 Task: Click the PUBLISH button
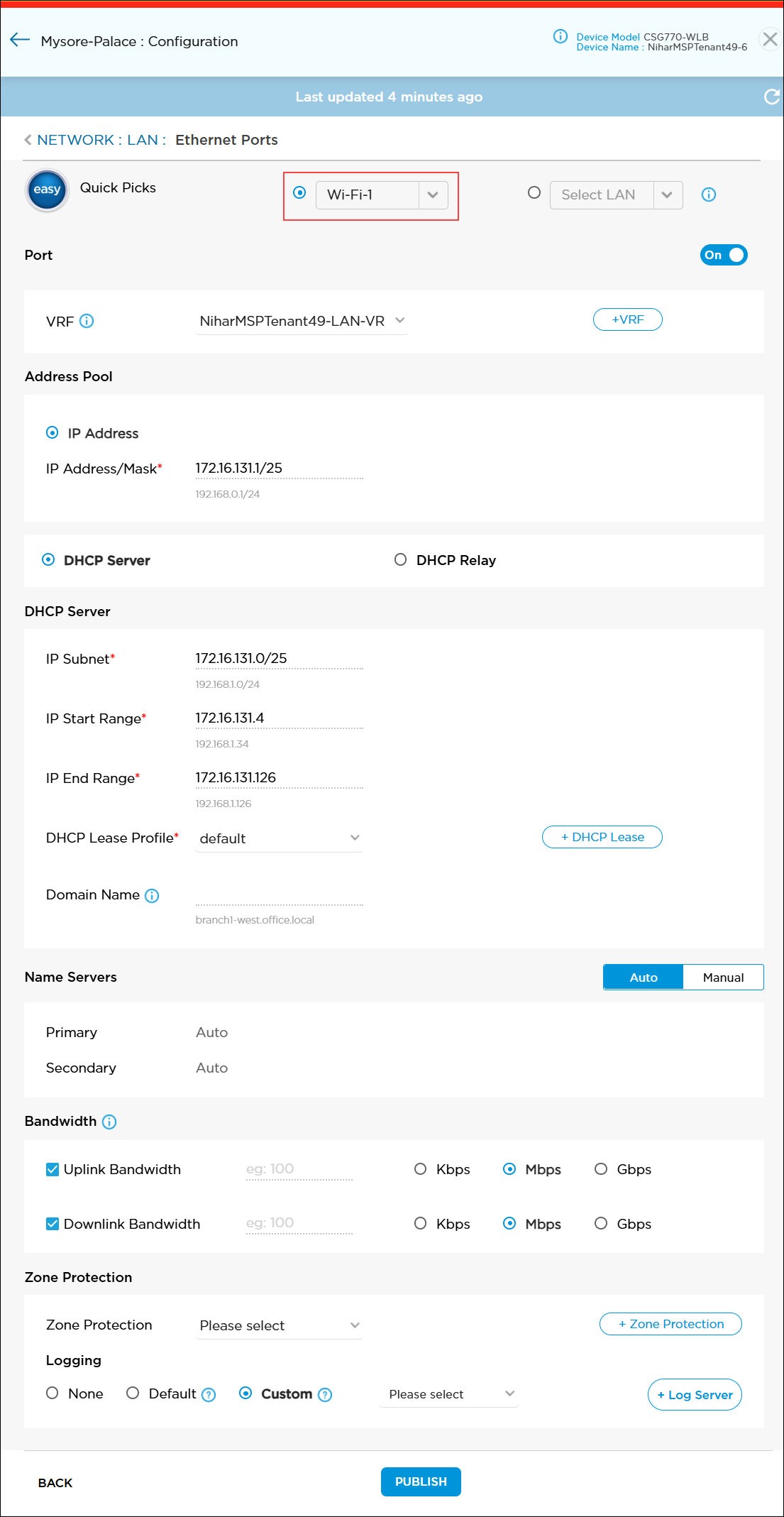pos(421,1482)
